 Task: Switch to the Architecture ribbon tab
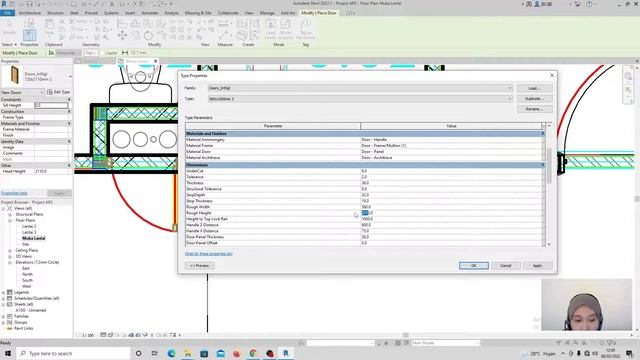click(30, 13)
